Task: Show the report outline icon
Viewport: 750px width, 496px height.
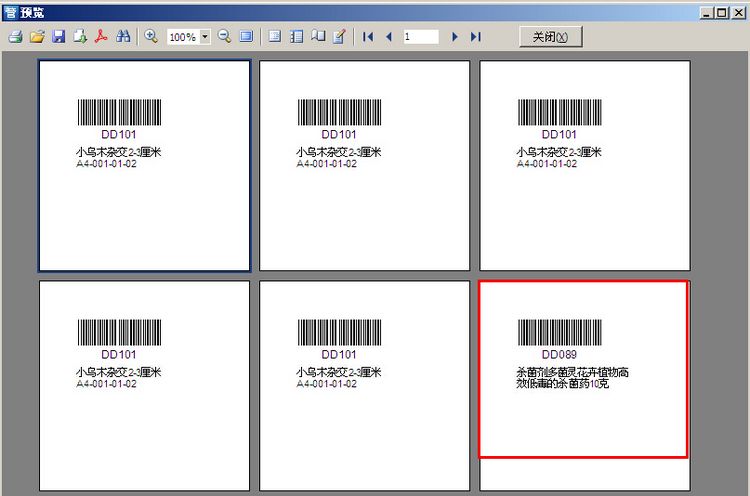Action: click(x=275, y=37)
